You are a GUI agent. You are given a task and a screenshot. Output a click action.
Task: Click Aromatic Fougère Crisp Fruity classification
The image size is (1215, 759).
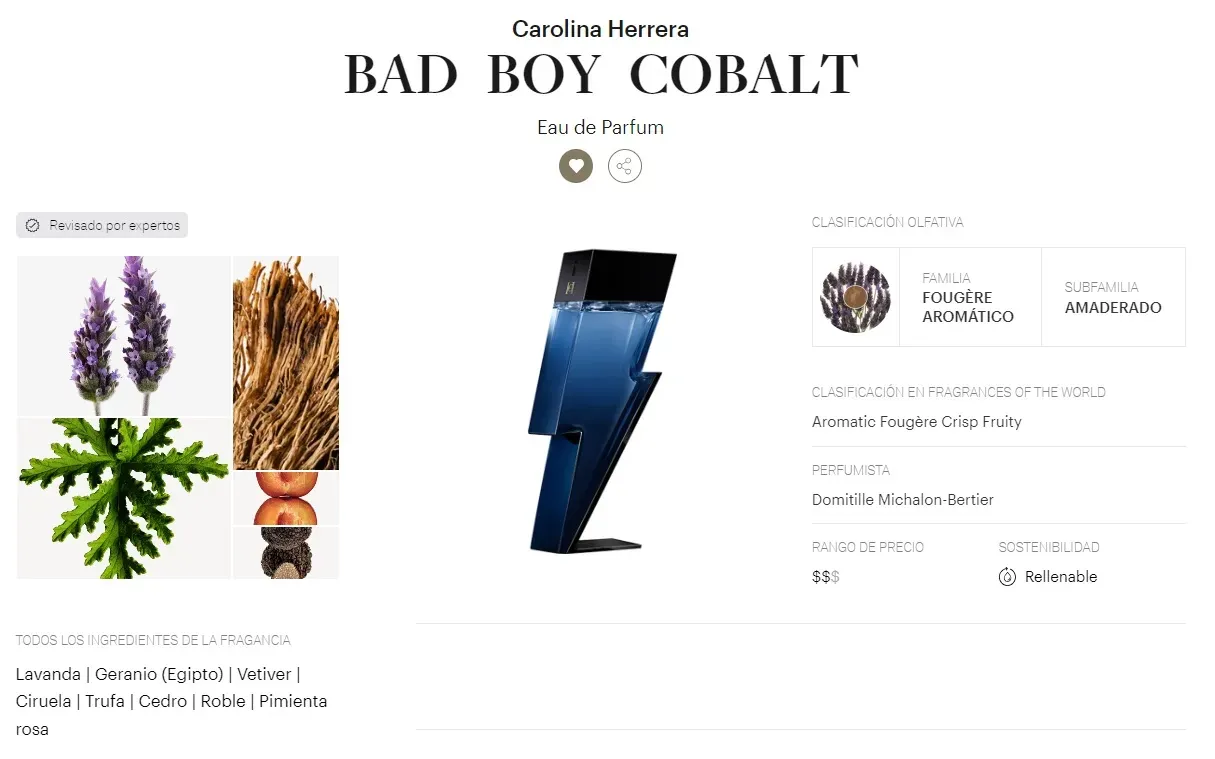[x=917, y=422]
